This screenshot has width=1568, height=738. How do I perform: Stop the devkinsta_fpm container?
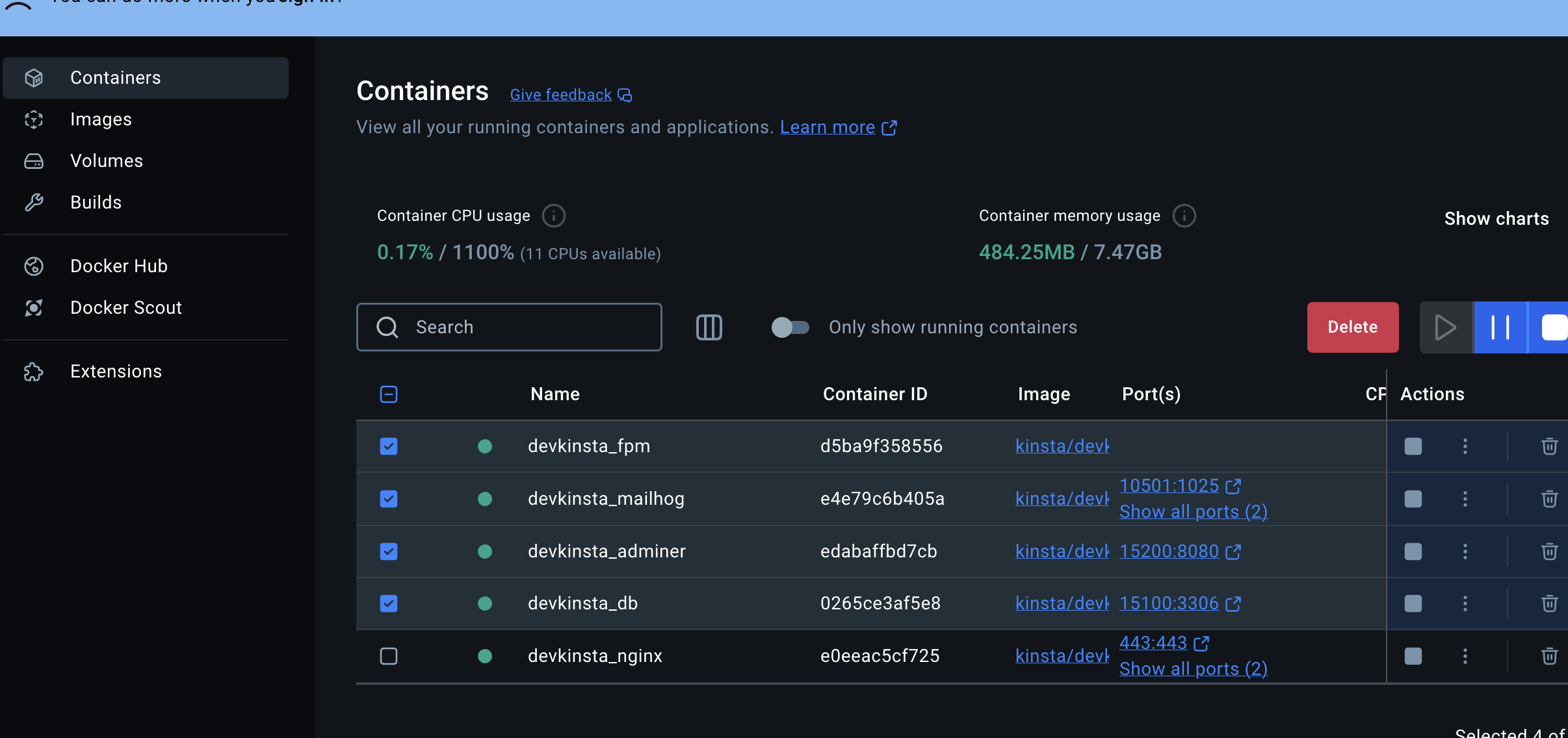1413,446
